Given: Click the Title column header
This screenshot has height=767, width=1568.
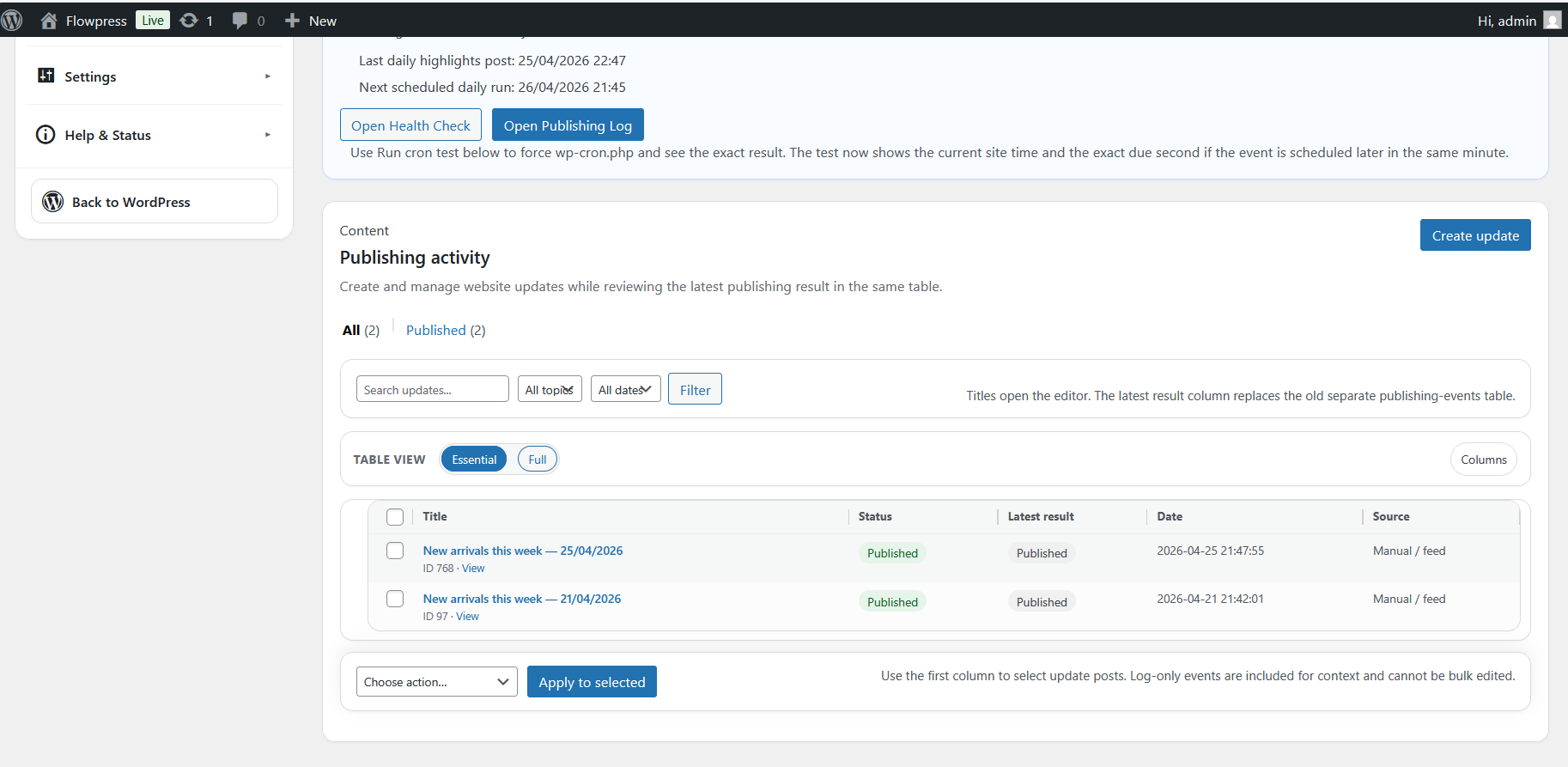Looking at the screenshot, I should point(435,516).
